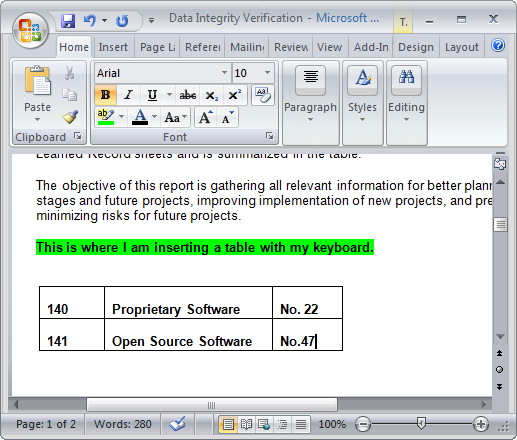The image size is (517, 440).
Task: Apply the font color
Action: click(x=140, y=117)
